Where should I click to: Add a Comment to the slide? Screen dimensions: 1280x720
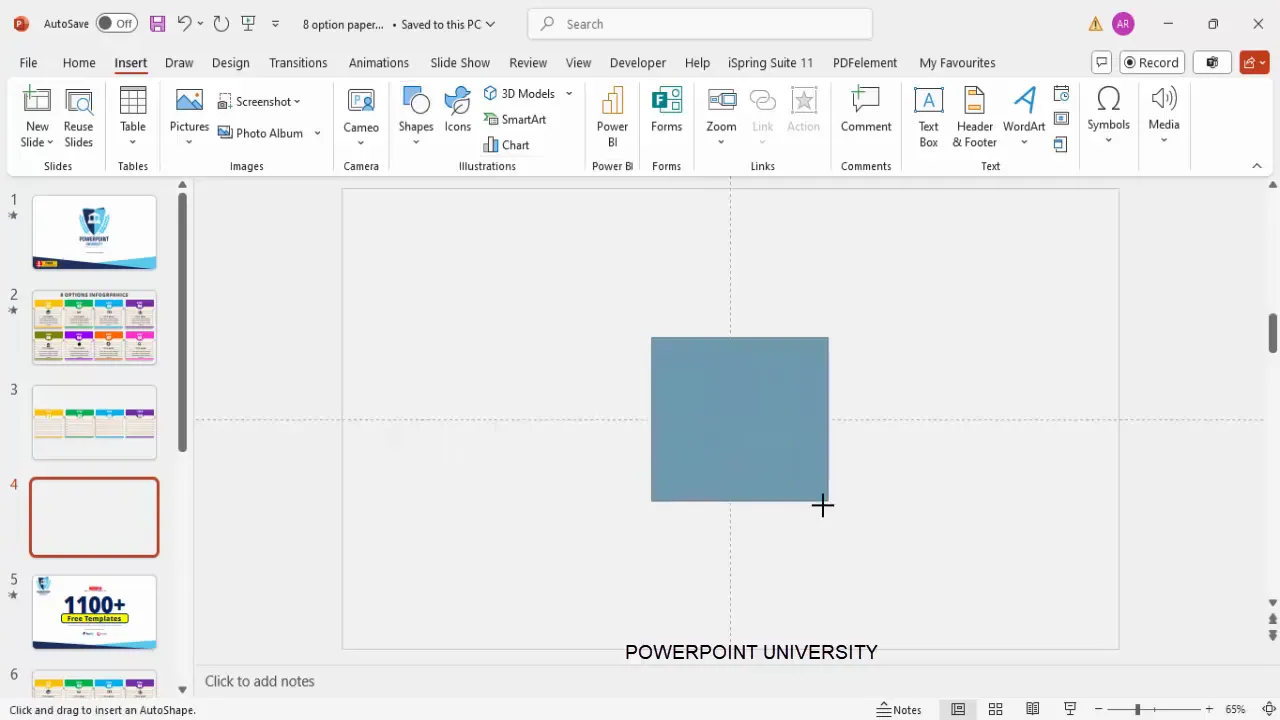coord(865,110)
